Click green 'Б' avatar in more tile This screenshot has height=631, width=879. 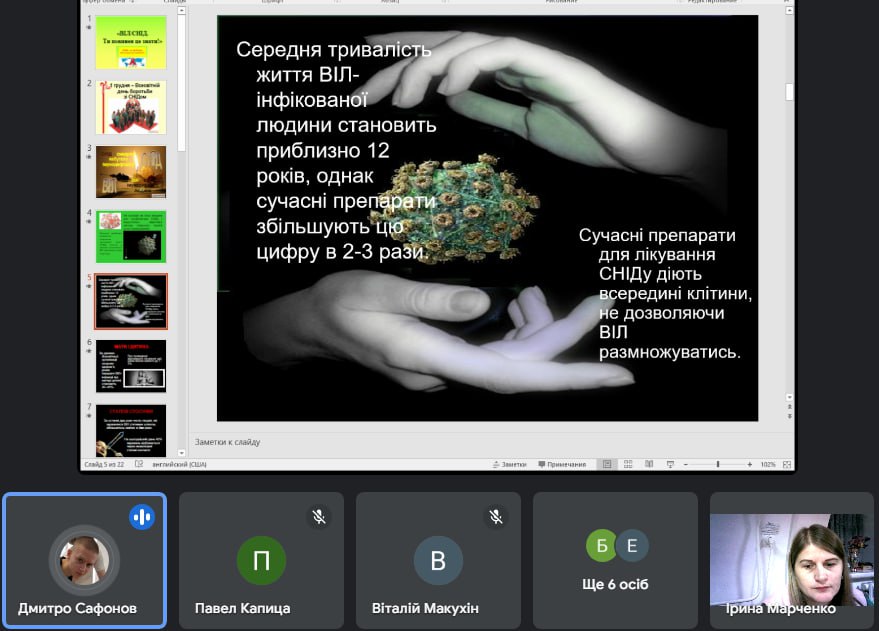click(x=602, y=545)
